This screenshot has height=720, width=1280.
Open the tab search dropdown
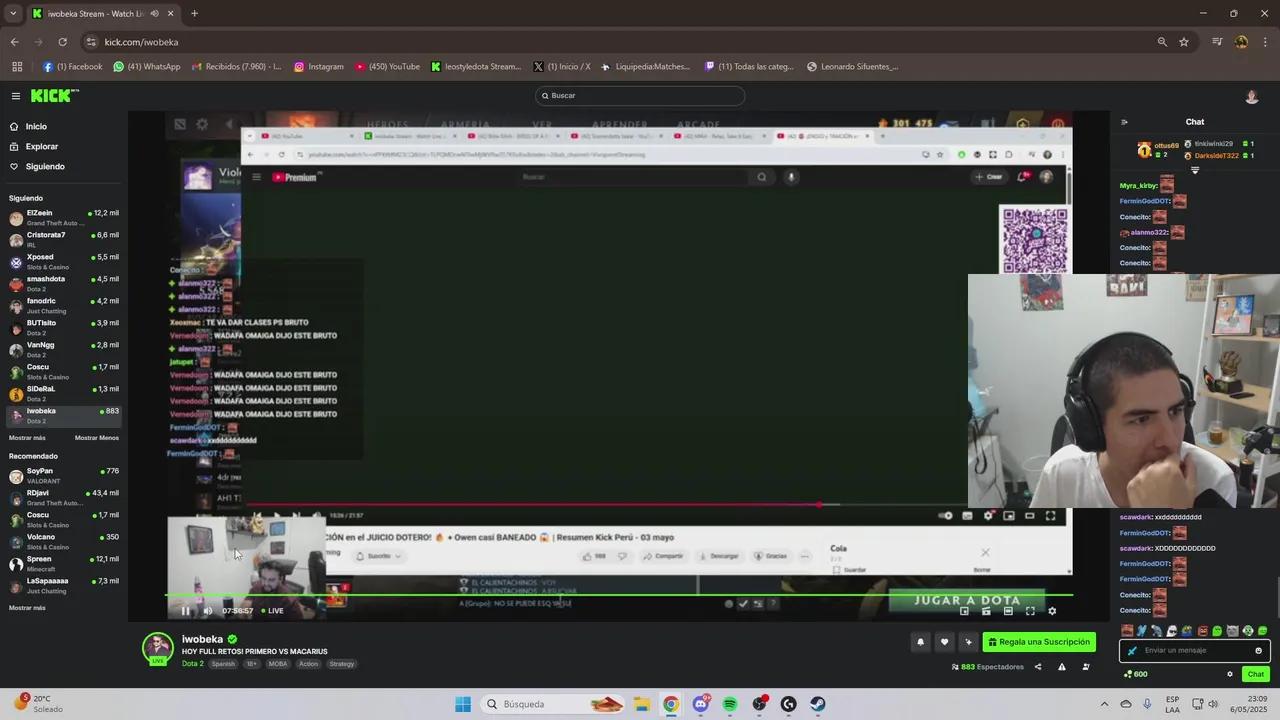[13, 14]
